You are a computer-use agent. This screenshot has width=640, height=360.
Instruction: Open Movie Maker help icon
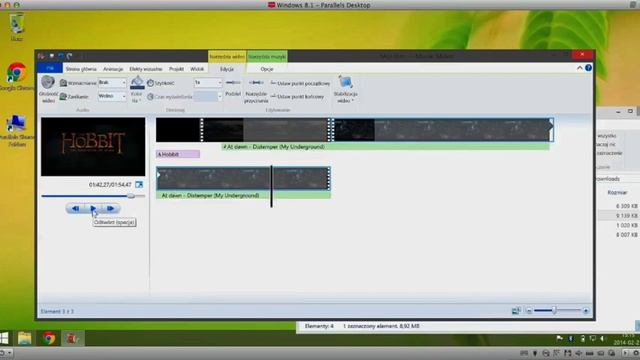pos(588,68)
